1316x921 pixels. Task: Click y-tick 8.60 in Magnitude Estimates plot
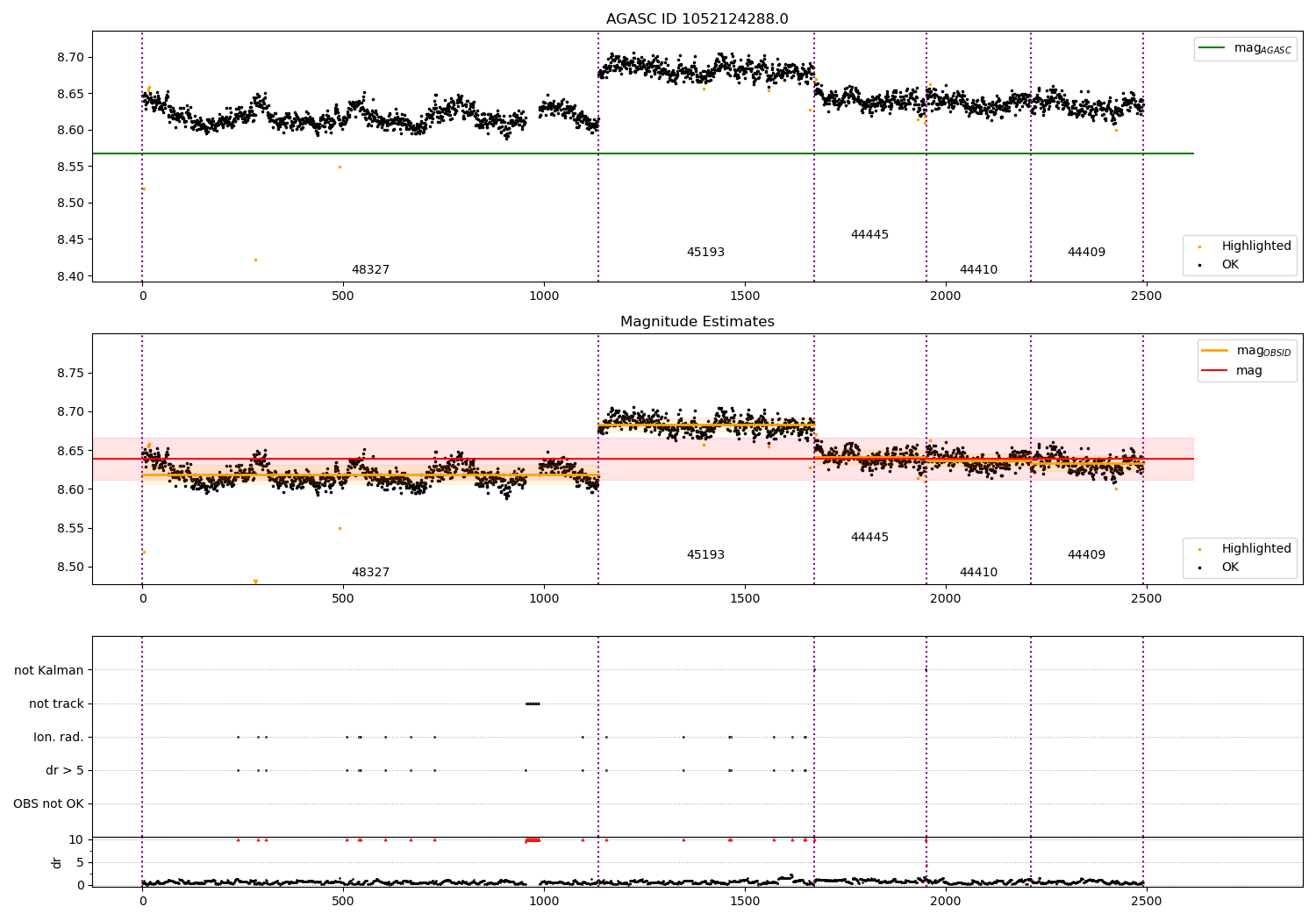click(x=72, y=490)
